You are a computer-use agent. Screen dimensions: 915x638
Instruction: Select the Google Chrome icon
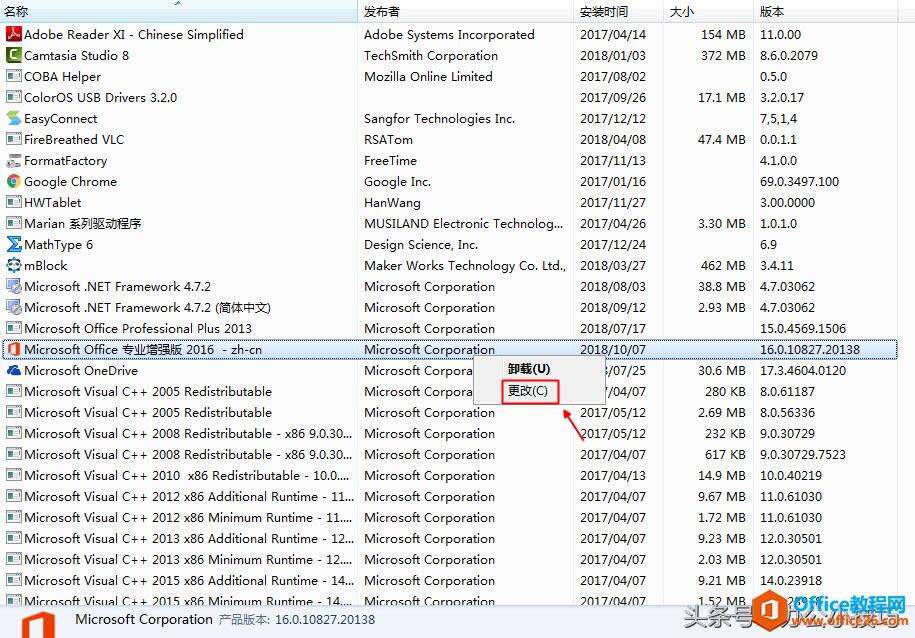click(12, 181)
